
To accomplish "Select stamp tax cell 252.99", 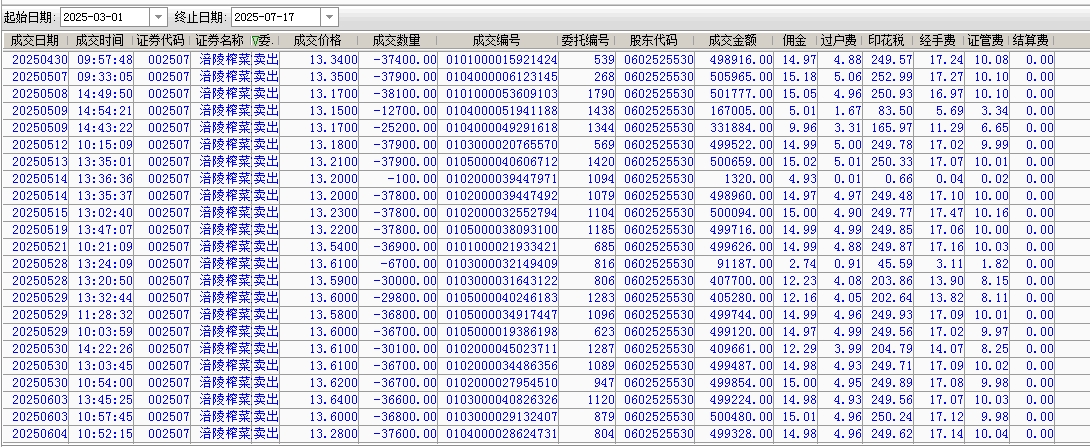I will tap(891, 77).
